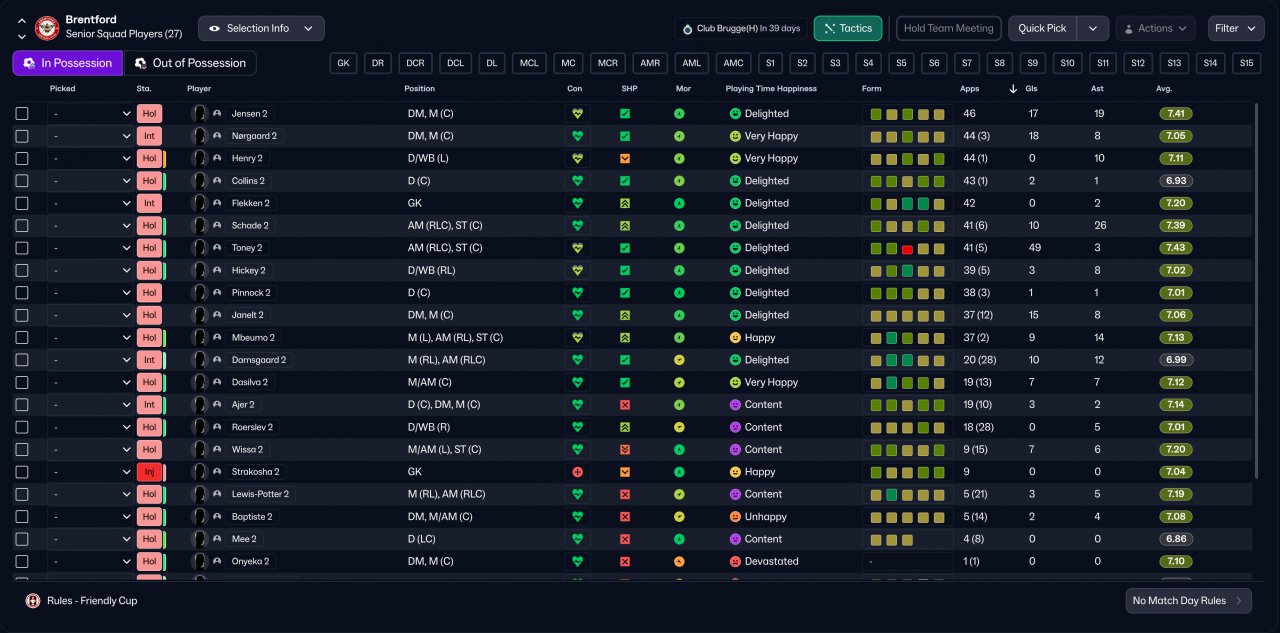1280x633 pixels.
Task: Click Baptiste's unhappy face icon
Action: coord(735,517)
